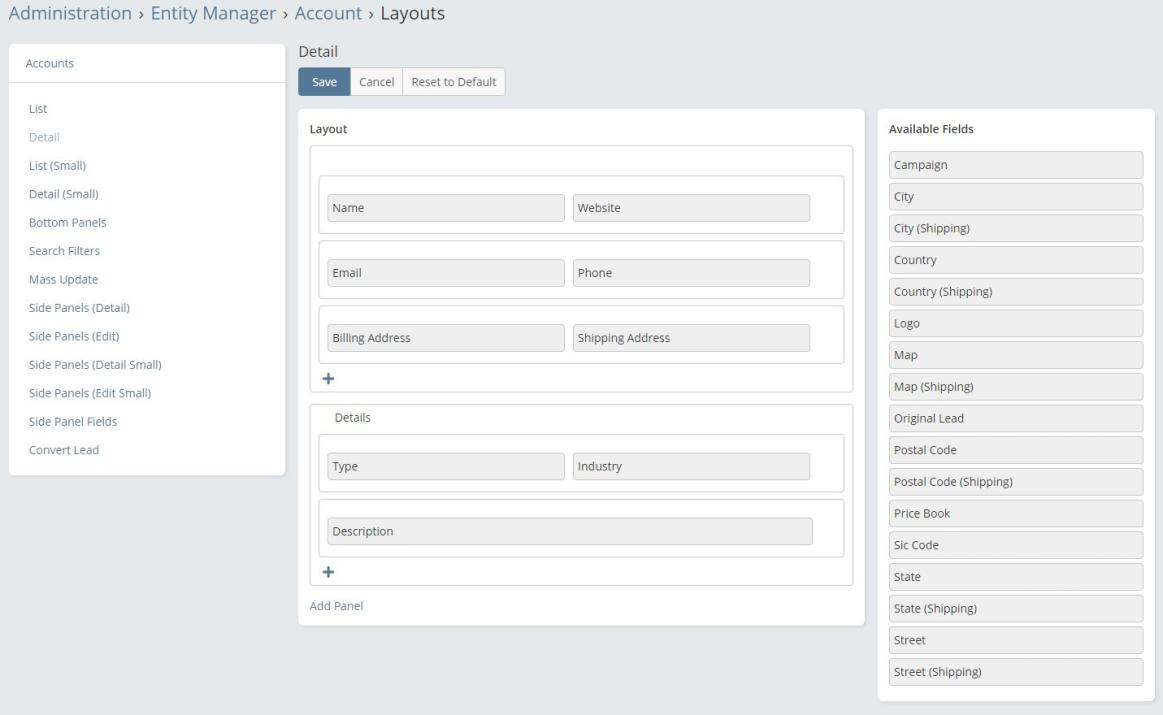Click the plus icon below Description row
The height and width of the screenshot is (715, 1163).
(327, 572)
